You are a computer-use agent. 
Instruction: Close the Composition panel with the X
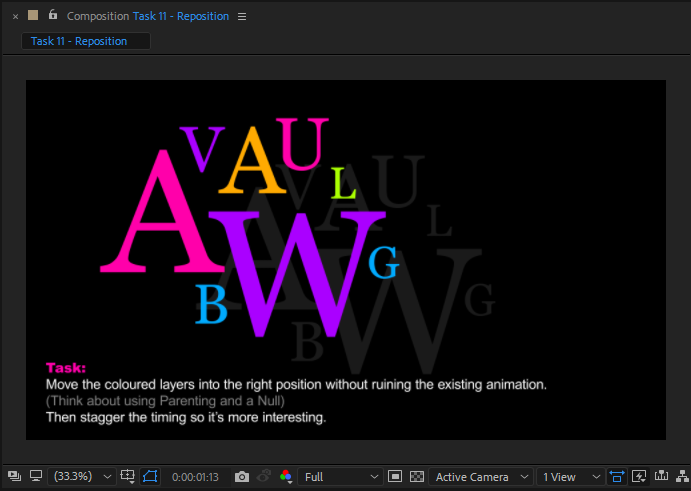click(x=15, y=17)
